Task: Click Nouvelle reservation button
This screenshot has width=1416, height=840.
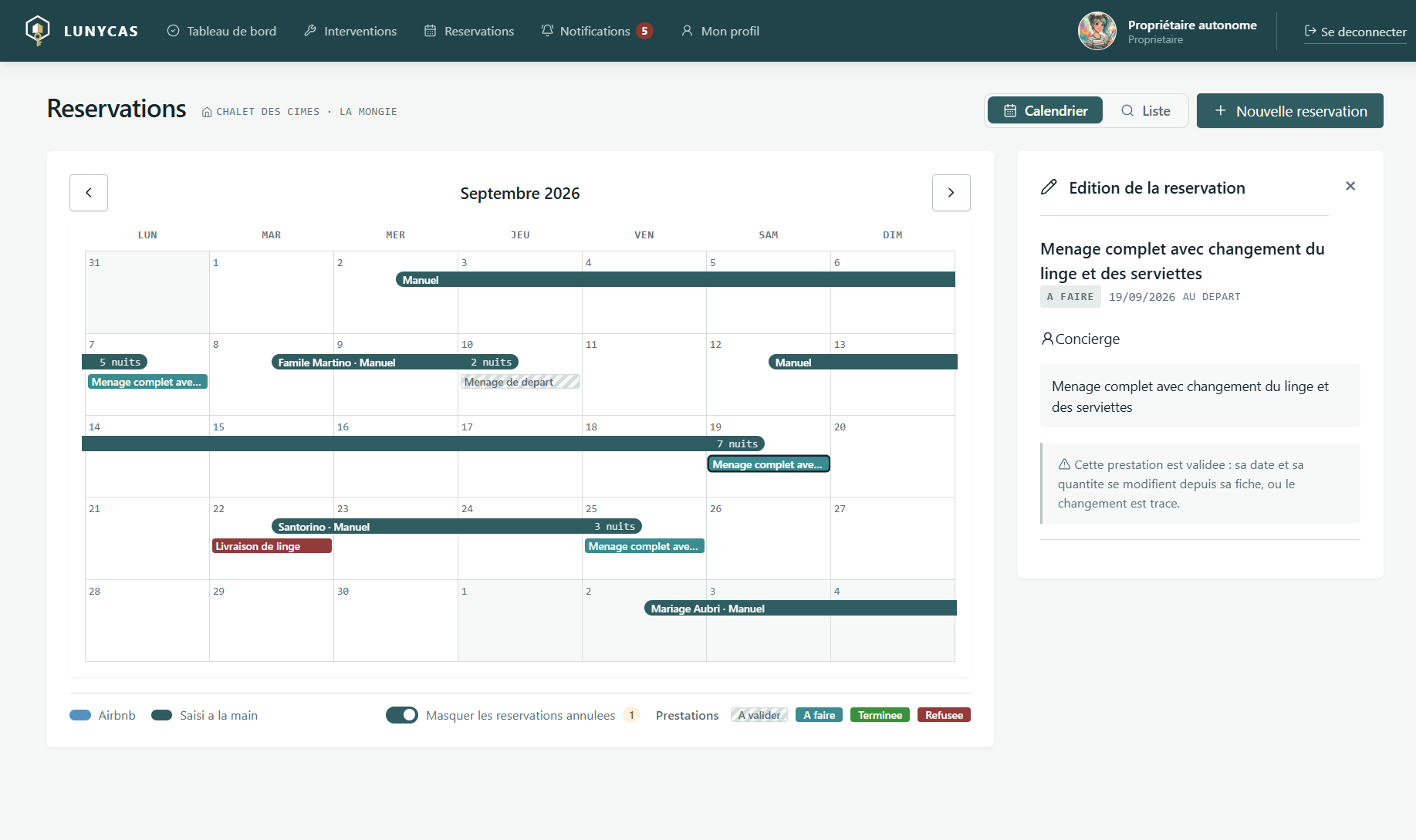Action: click(1289, 111)
